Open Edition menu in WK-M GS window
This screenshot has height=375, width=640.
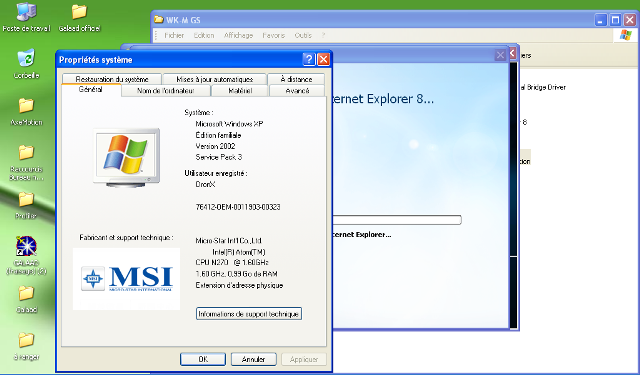coord(204,36)
